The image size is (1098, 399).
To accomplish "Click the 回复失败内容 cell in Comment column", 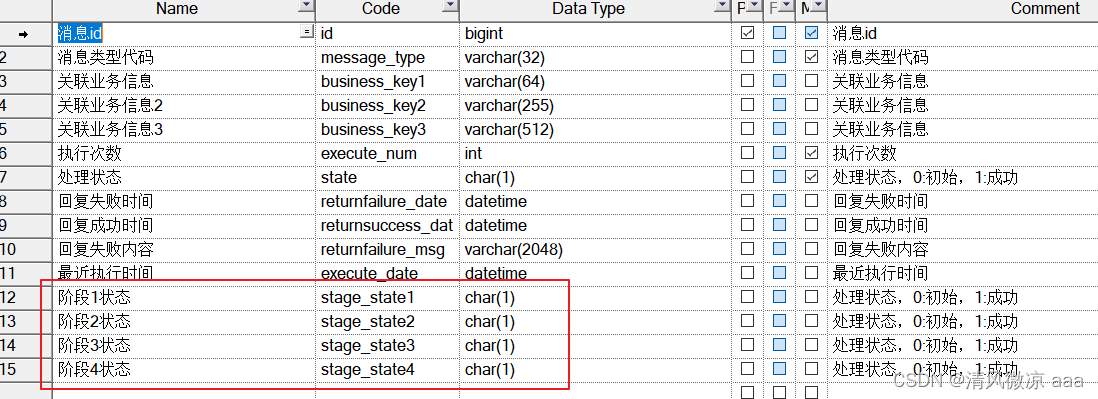I will 963,249.
